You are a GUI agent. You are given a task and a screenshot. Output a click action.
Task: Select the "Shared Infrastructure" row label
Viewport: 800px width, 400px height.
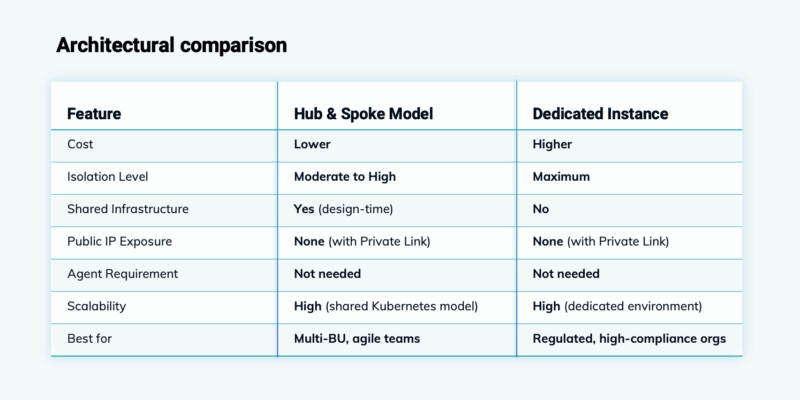coord(128,209)
